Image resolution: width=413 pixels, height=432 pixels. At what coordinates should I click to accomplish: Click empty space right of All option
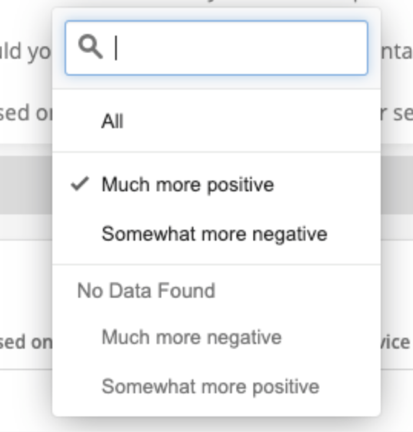(x=252, y=121)
